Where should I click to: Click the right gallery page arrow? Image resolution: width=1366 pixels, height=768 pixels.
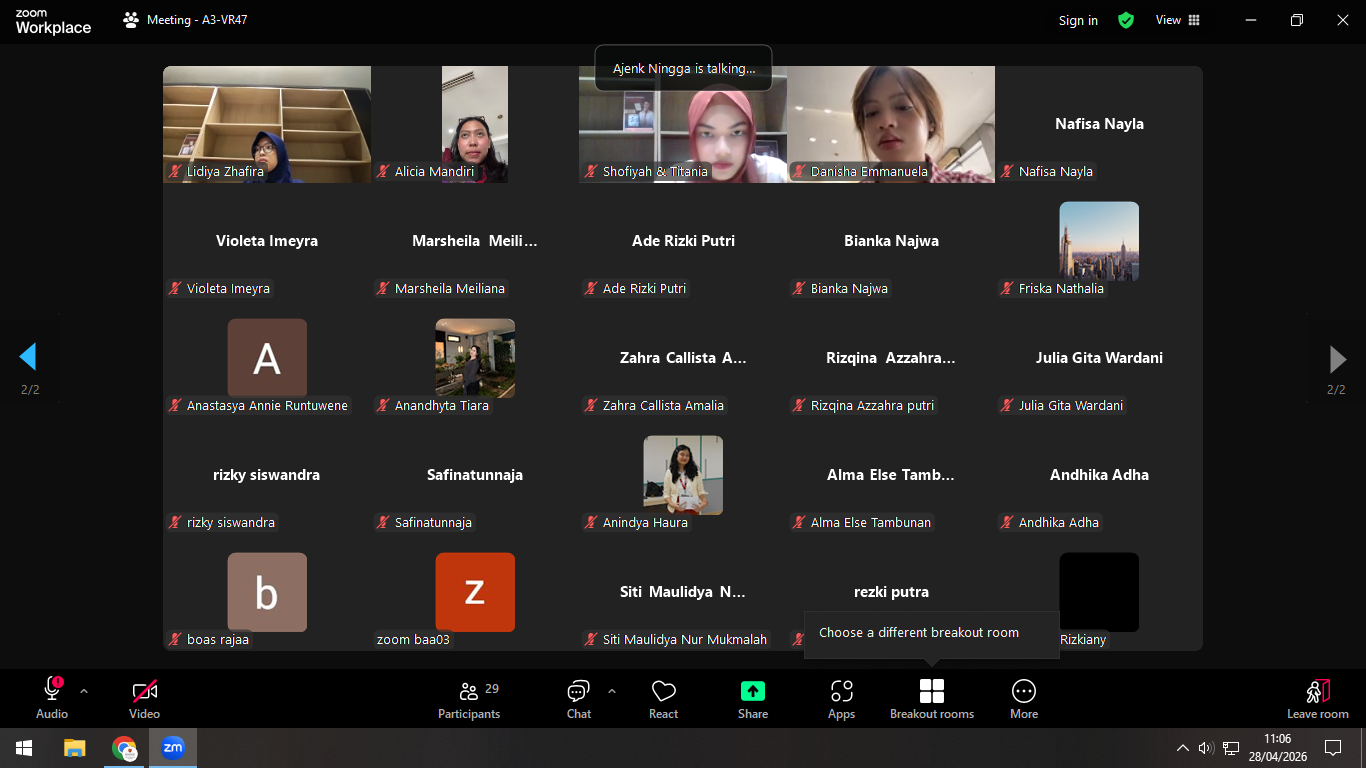tap(1337, 359)
